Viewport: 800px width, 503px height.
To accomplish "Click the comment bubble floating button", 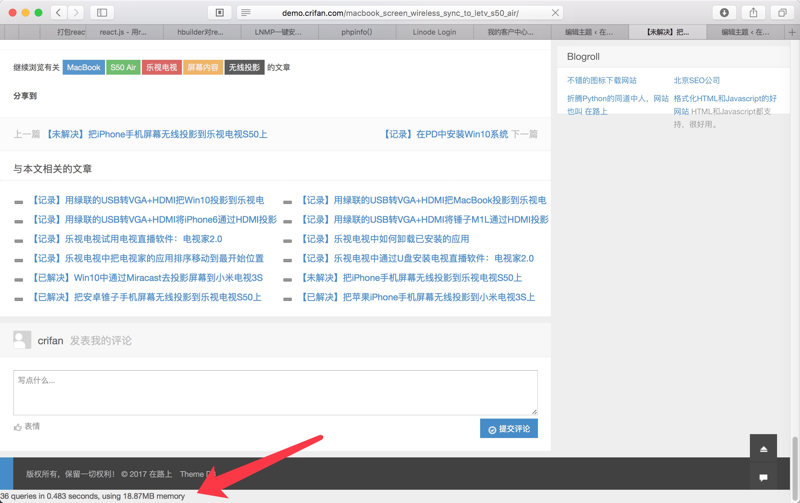I will tap(763, 477).
